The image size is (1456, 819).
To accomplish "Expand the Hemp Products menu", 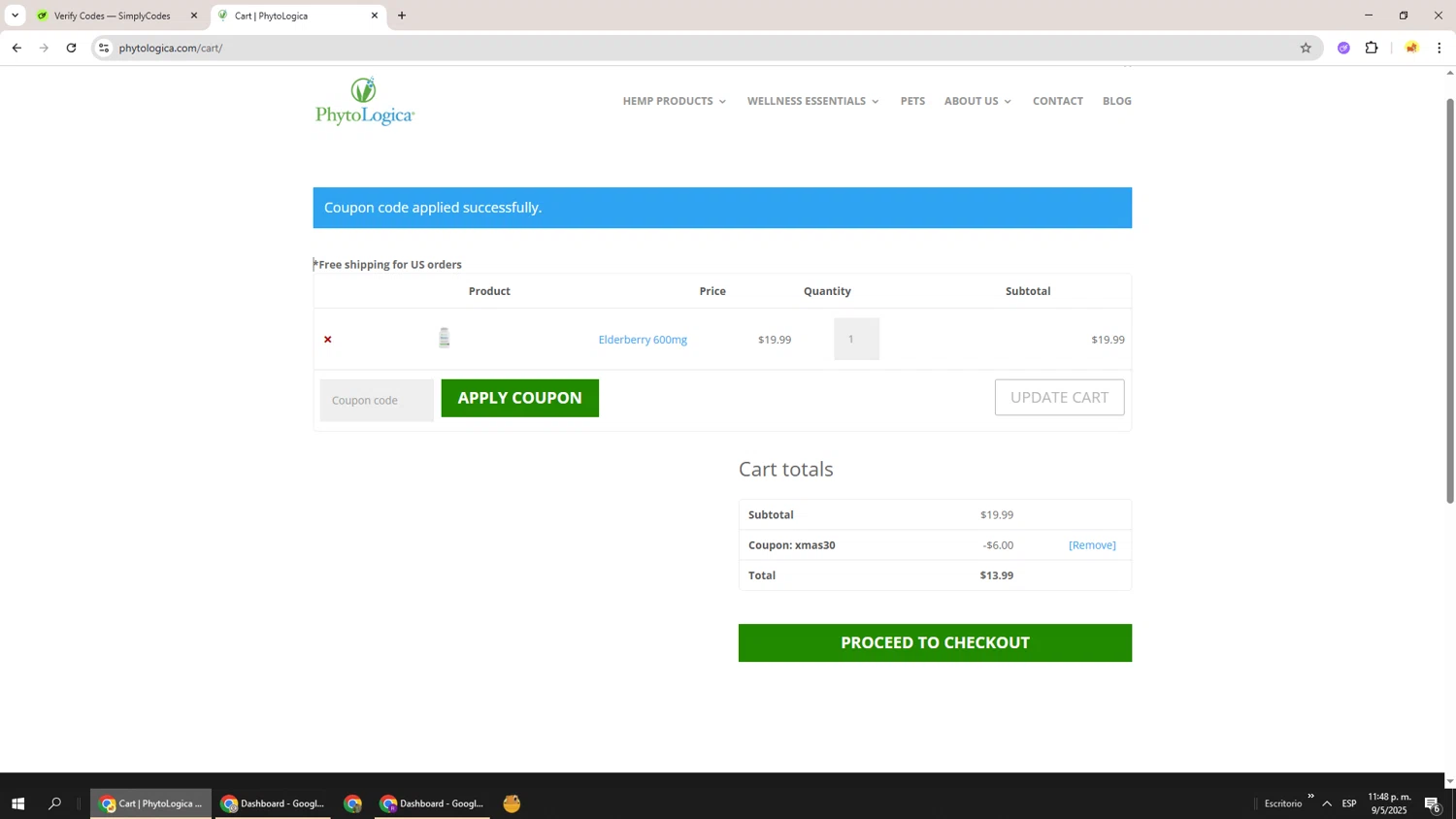I will click(x=675, y=101).
